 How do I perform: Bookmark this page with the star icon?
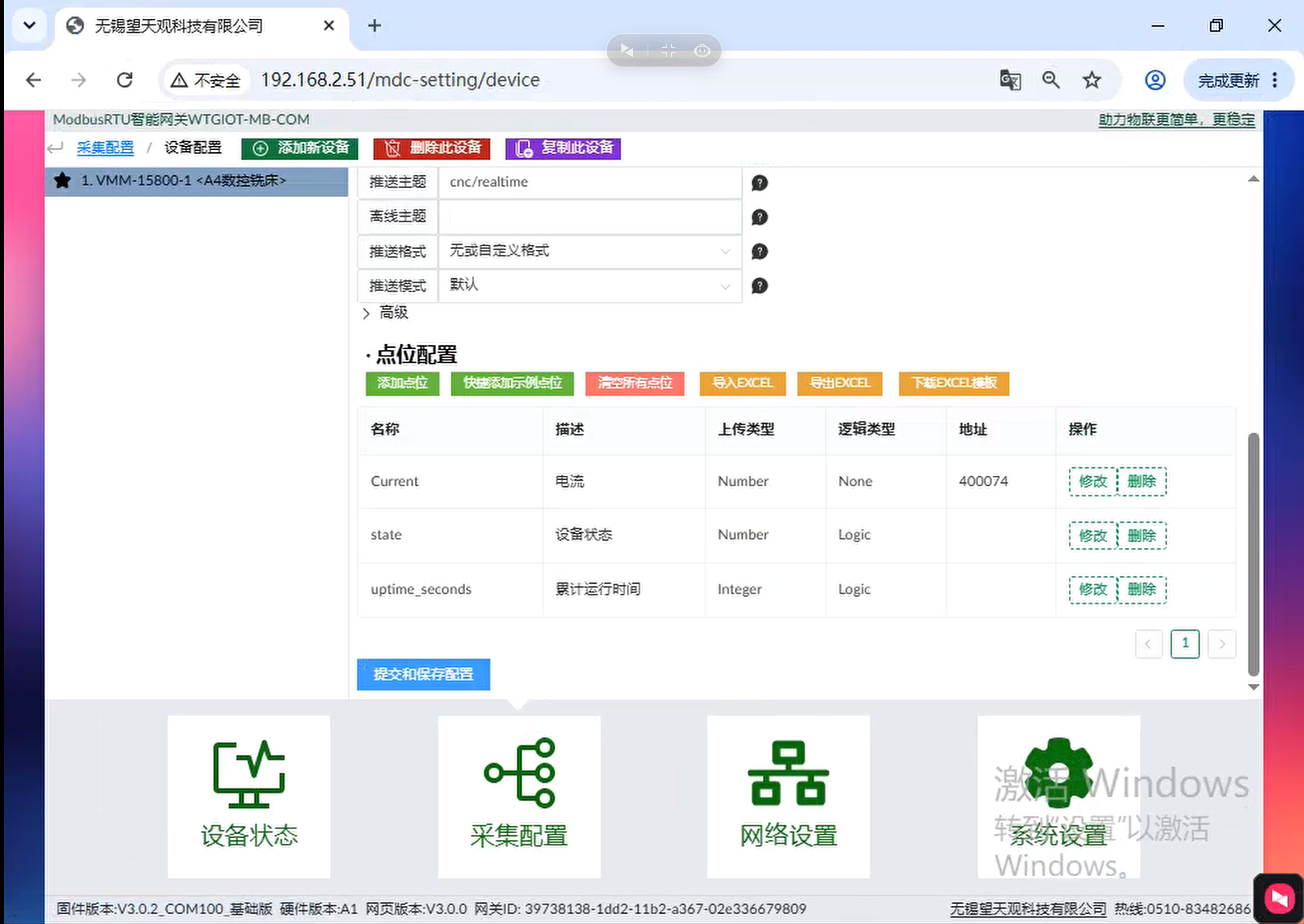1091,80
